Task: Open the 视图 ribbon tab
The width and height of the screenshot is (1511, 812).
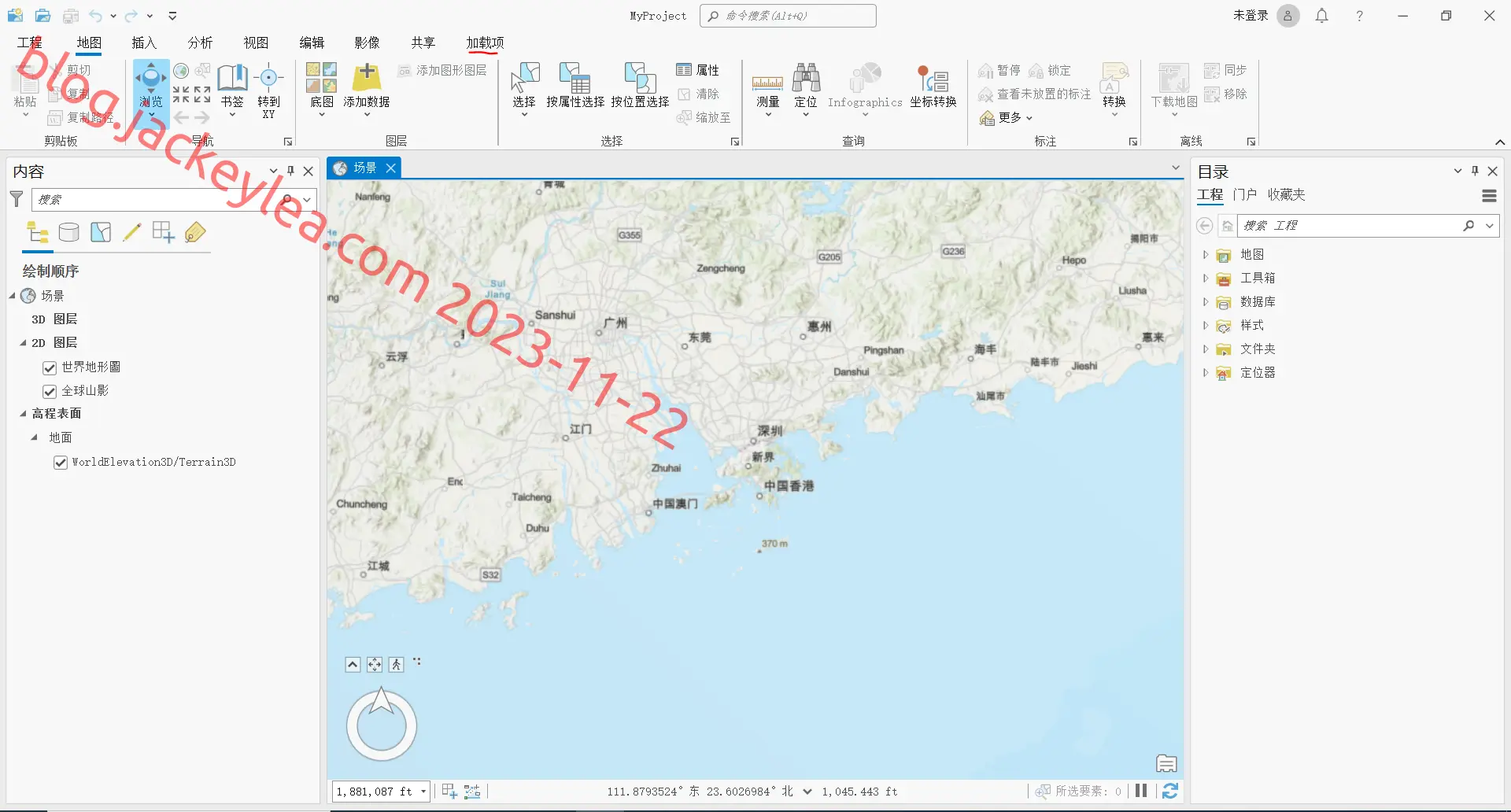Action: pyautogui.click(x=256, y=42)
